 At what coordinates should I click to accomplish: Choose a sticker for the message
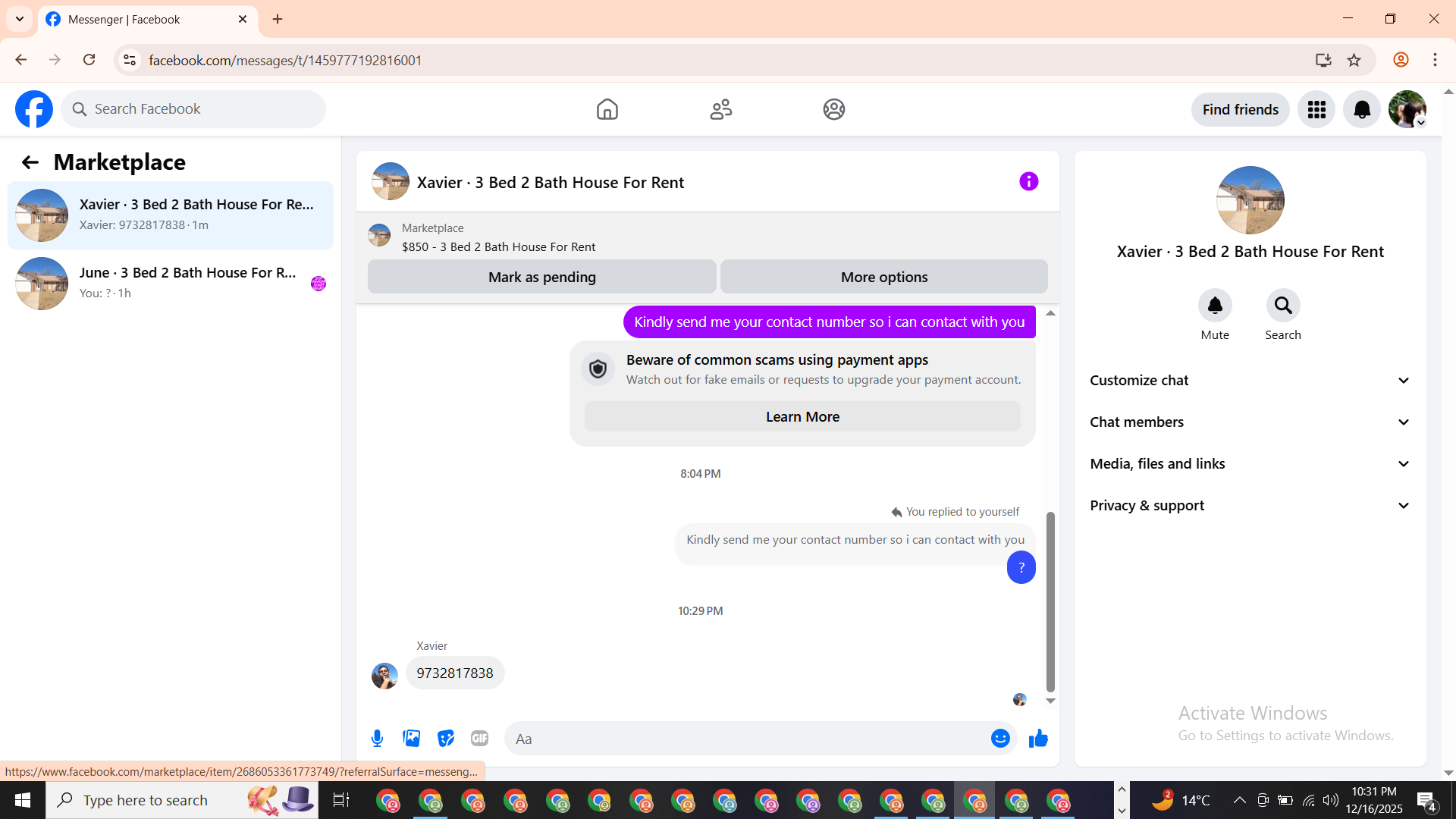pos(445,739)
